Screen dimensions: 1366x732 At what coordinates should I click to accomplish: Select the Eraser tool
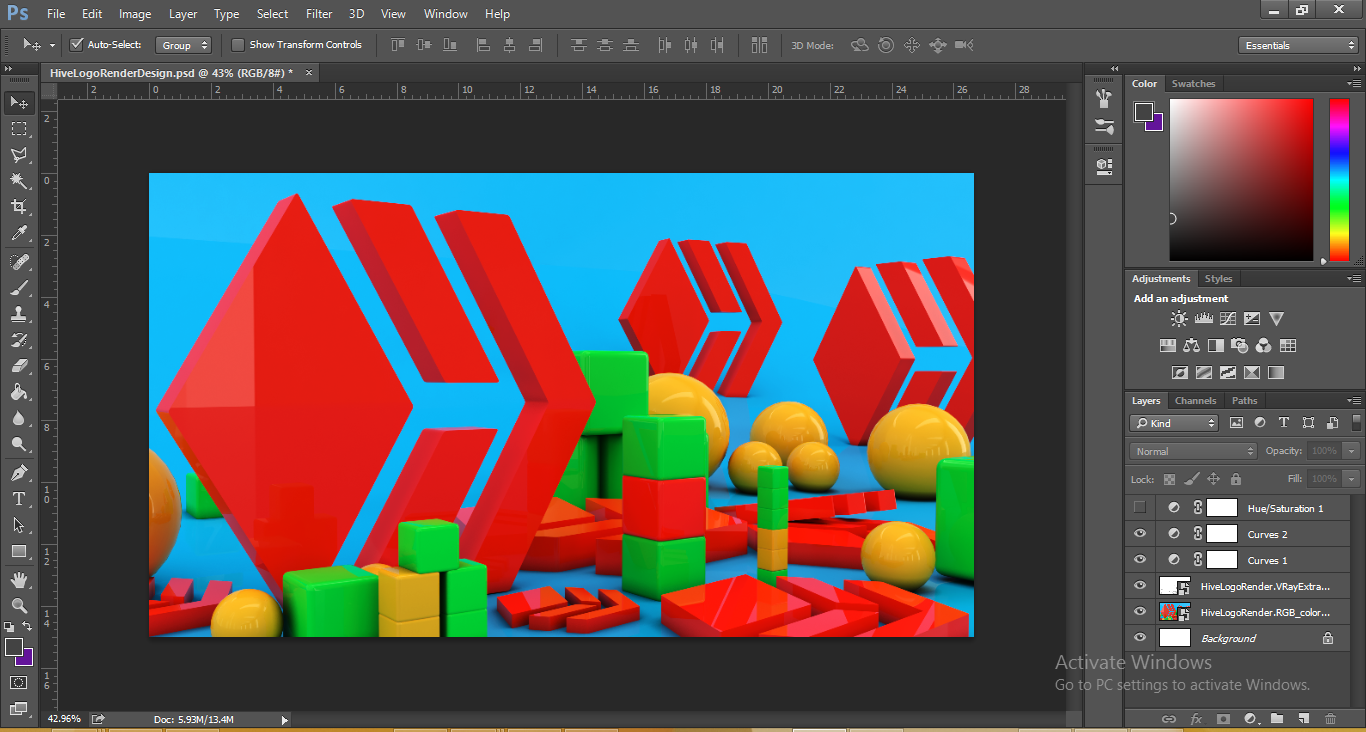(x=19, y=366)
